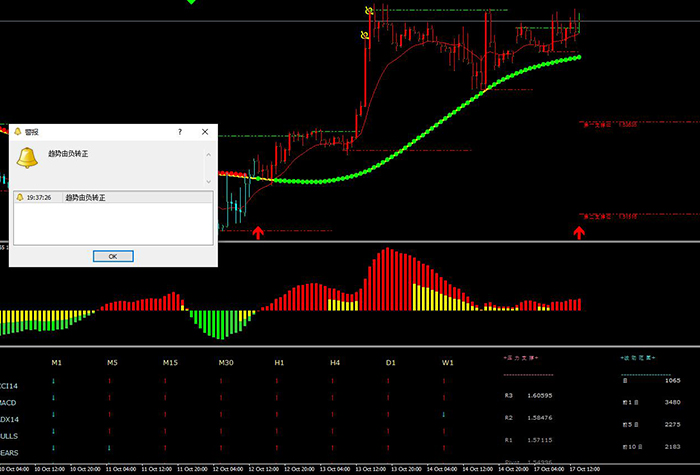Click the down arrow of the alert message scrollbar
The width and height of the screenshot is (700, 475).
tap(208, 182)
